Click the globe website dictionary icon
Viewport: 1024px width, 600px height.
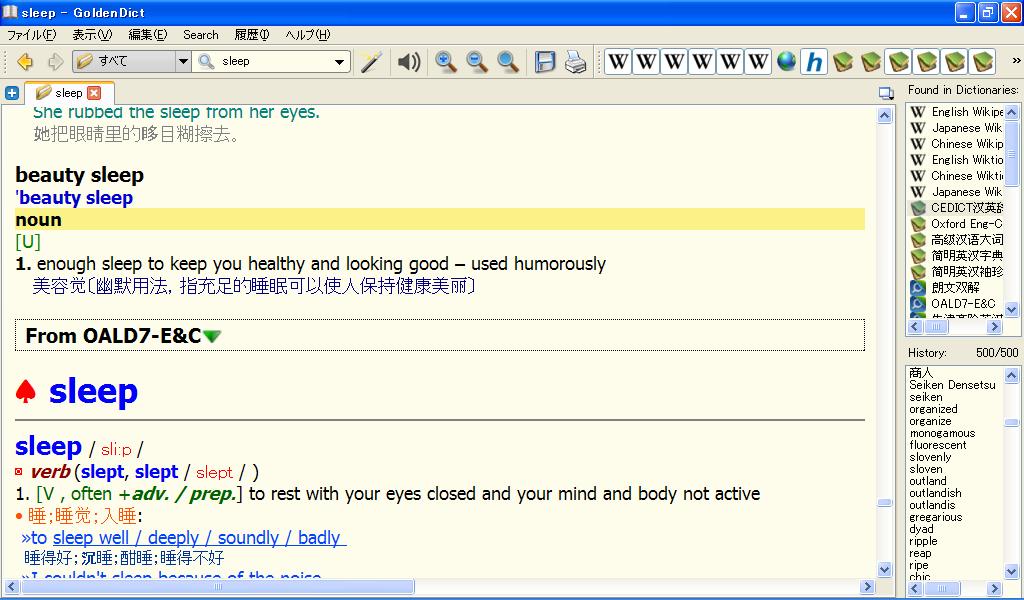tap(787, 62)
